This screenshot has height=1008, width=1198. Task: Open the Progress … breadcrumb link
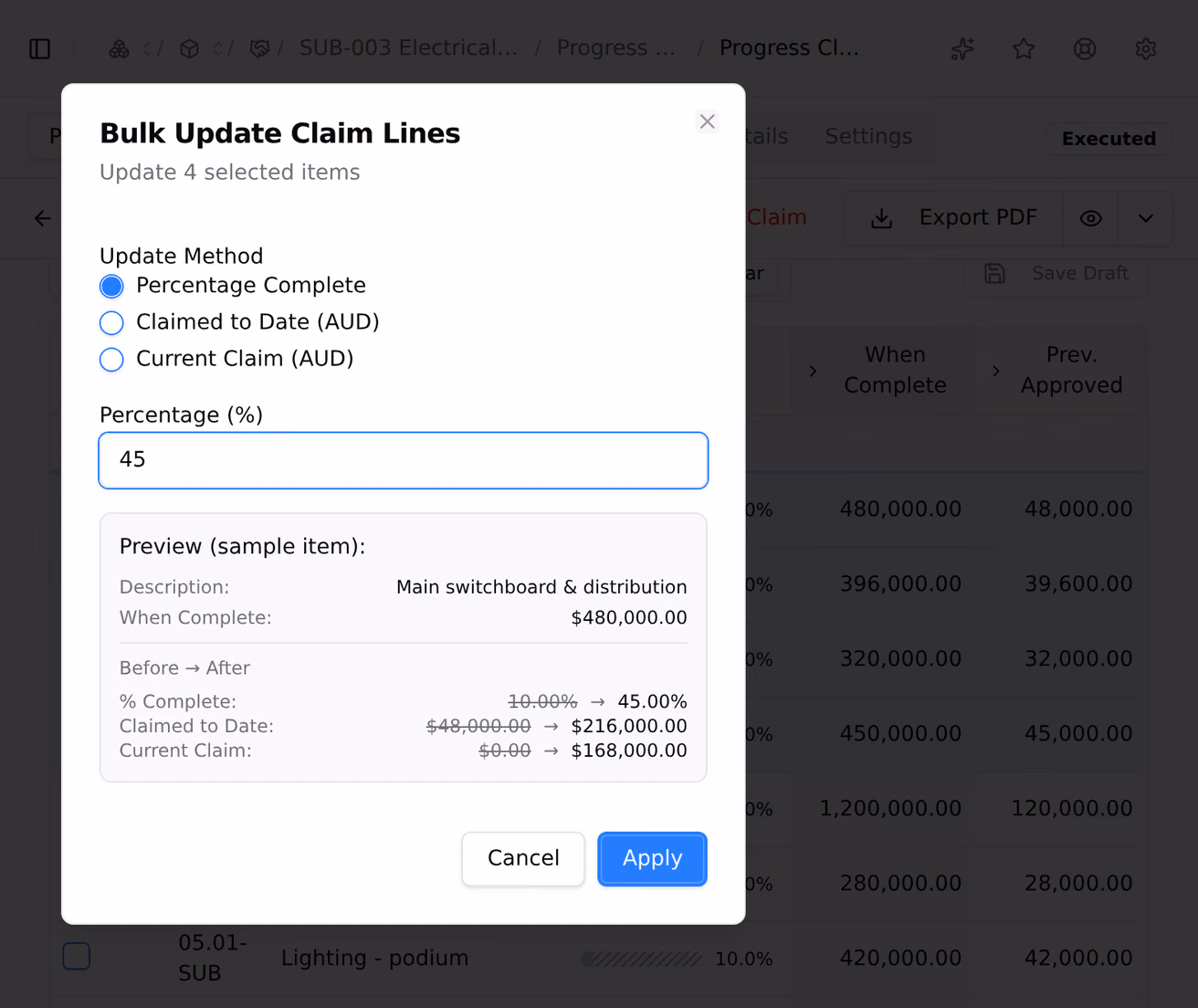tap(616, 47)
